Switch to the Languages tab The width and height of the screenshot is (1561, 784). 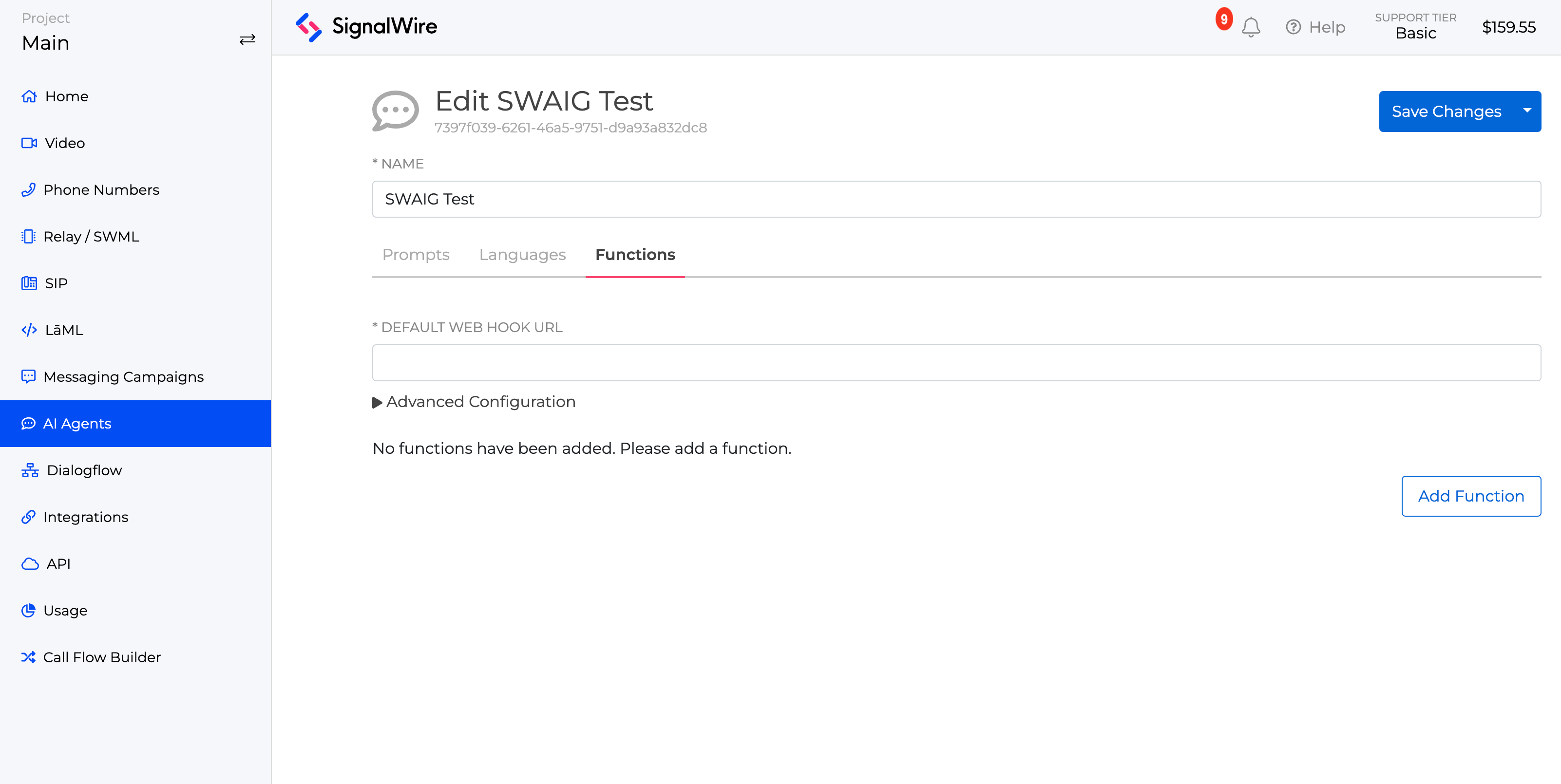click(x=522, y=255)
